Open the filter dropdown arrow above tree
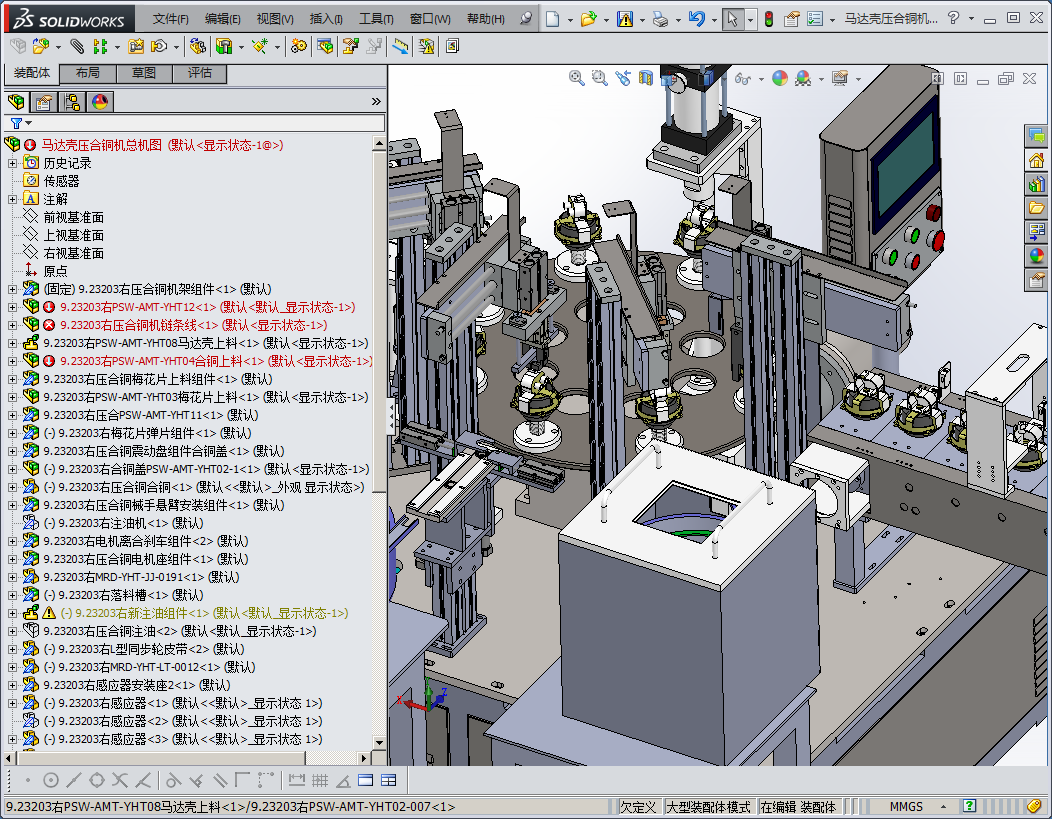The image size is (1052, 819). coord(29,123)
